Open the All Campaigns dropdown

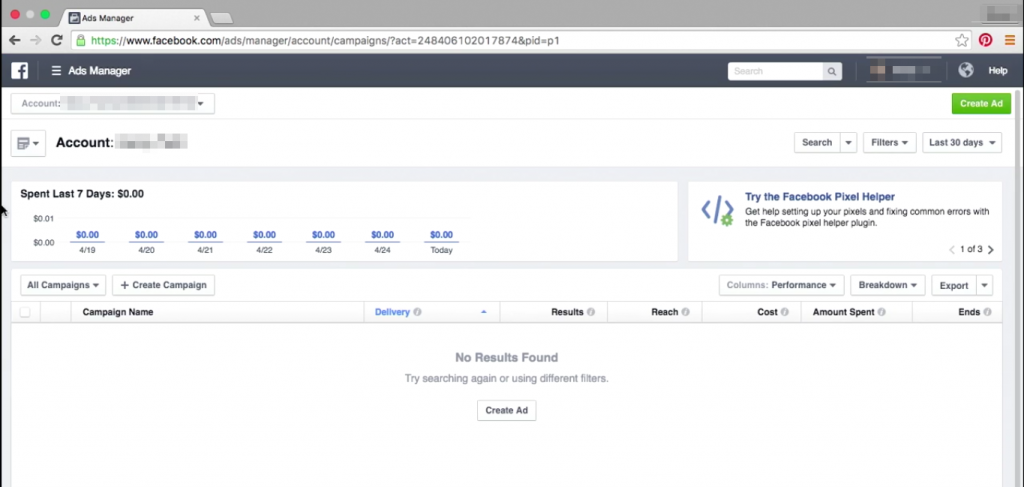(x=63, y=285)
